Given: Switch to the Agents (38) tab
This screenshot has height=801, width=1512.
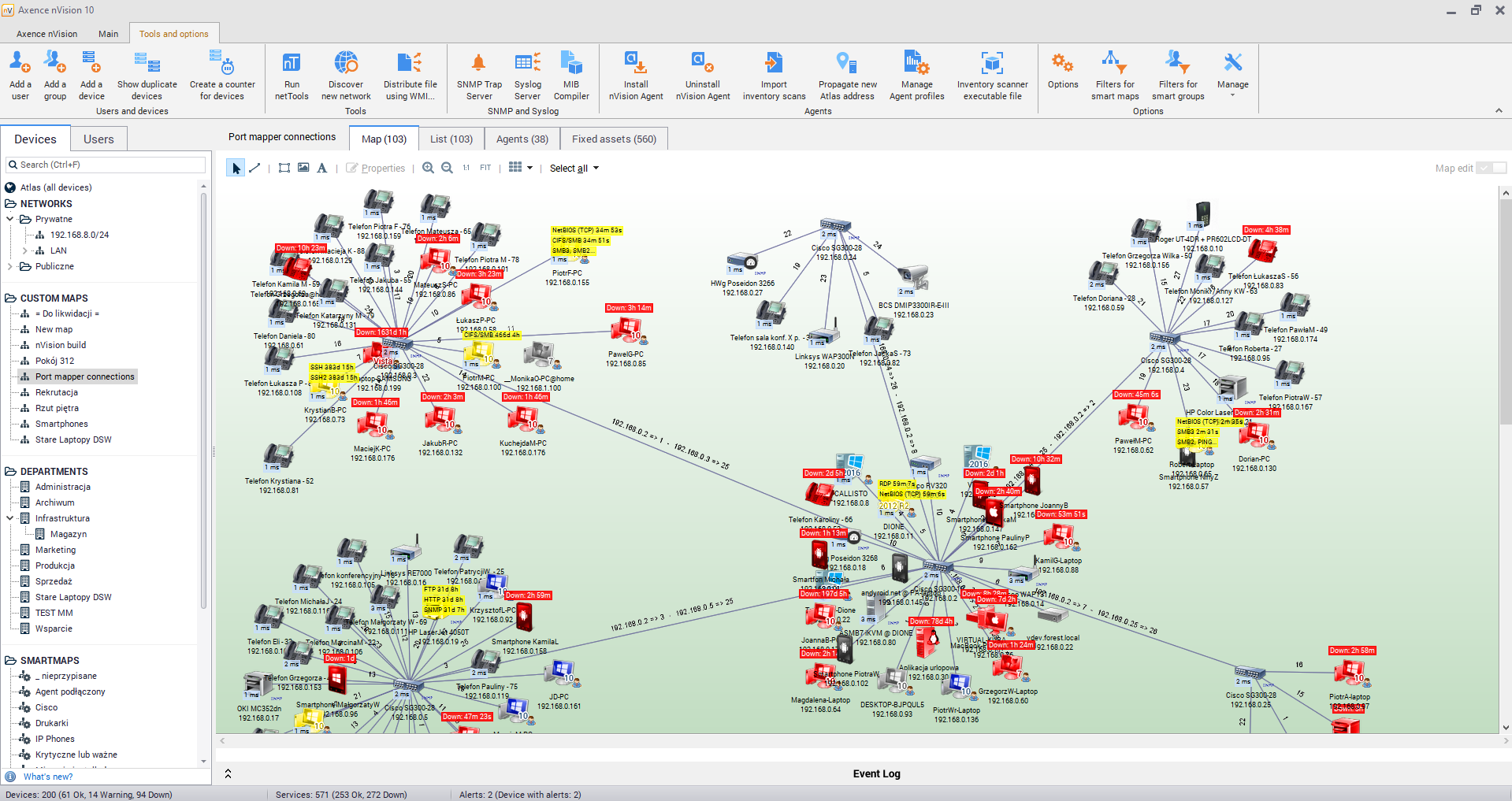Looking at the screenshot, I should click(x=522, y=139).
